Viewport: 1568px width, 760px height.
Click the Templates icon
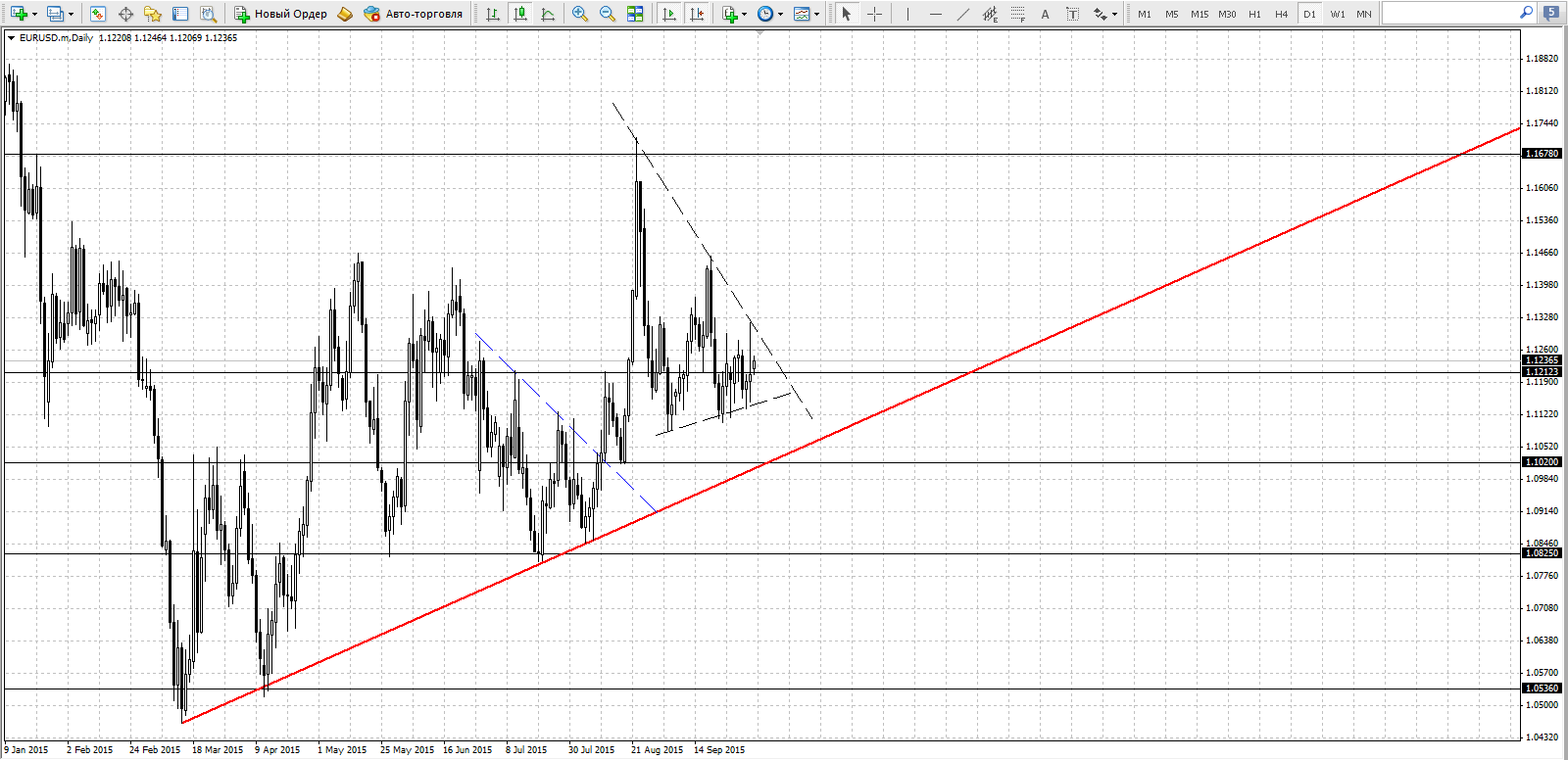802,14
